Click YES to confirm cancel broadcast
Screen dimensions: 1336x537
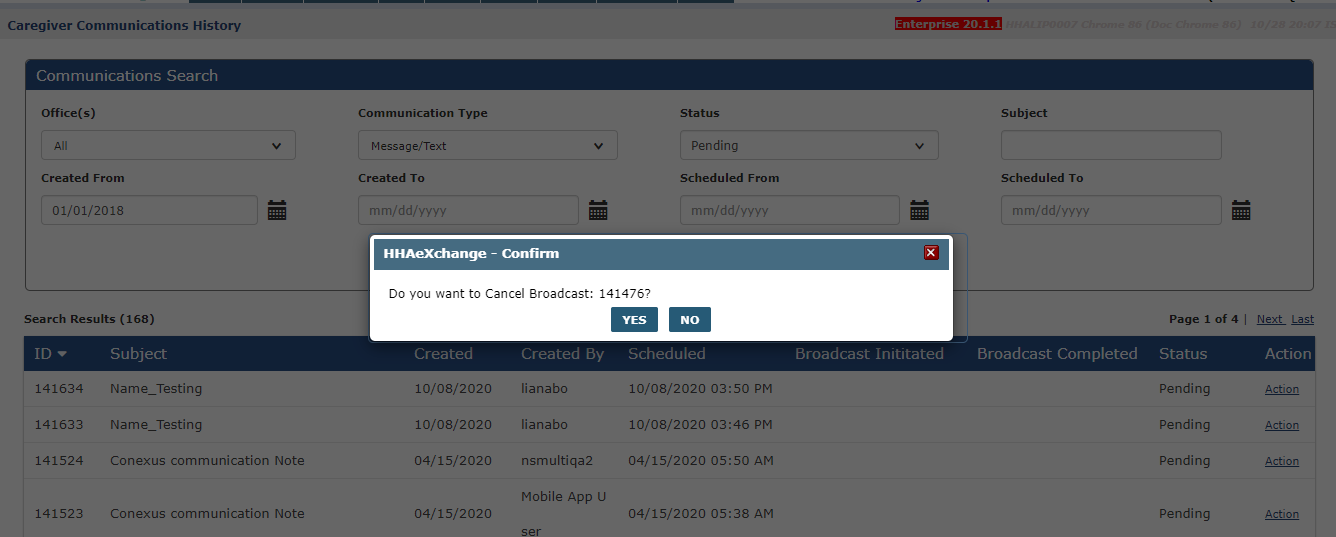634,320
